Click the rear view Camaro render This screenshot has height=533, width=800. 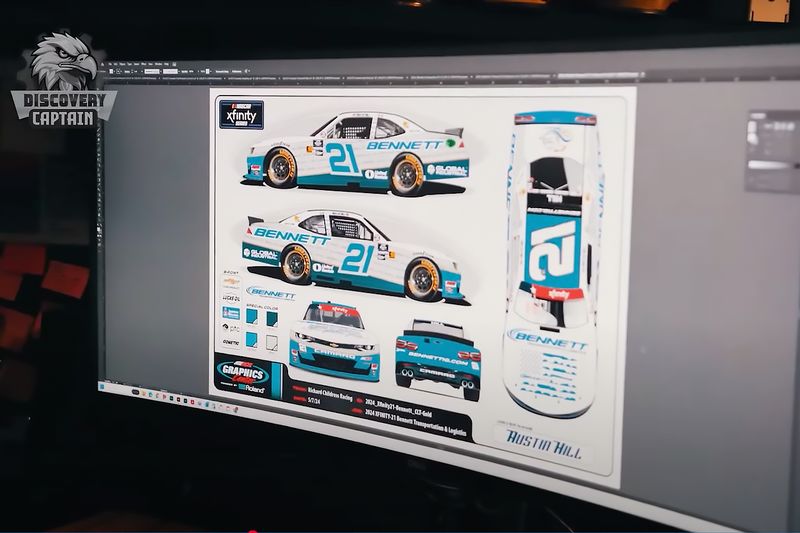pyautogui.click(x=436, y=351)
